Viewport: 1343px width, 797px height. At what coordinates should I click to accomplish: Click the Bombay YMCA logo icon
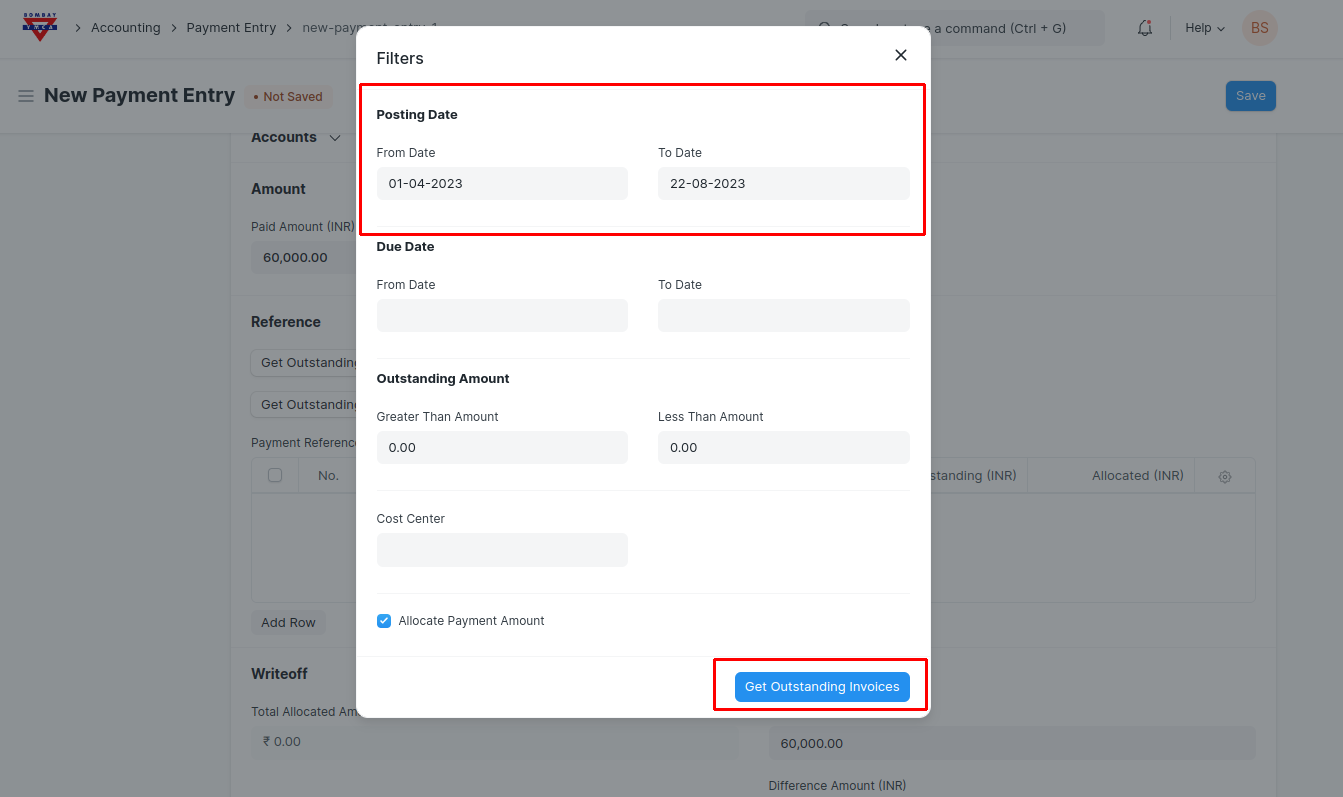pyautogui.click(x=40, y=27)
